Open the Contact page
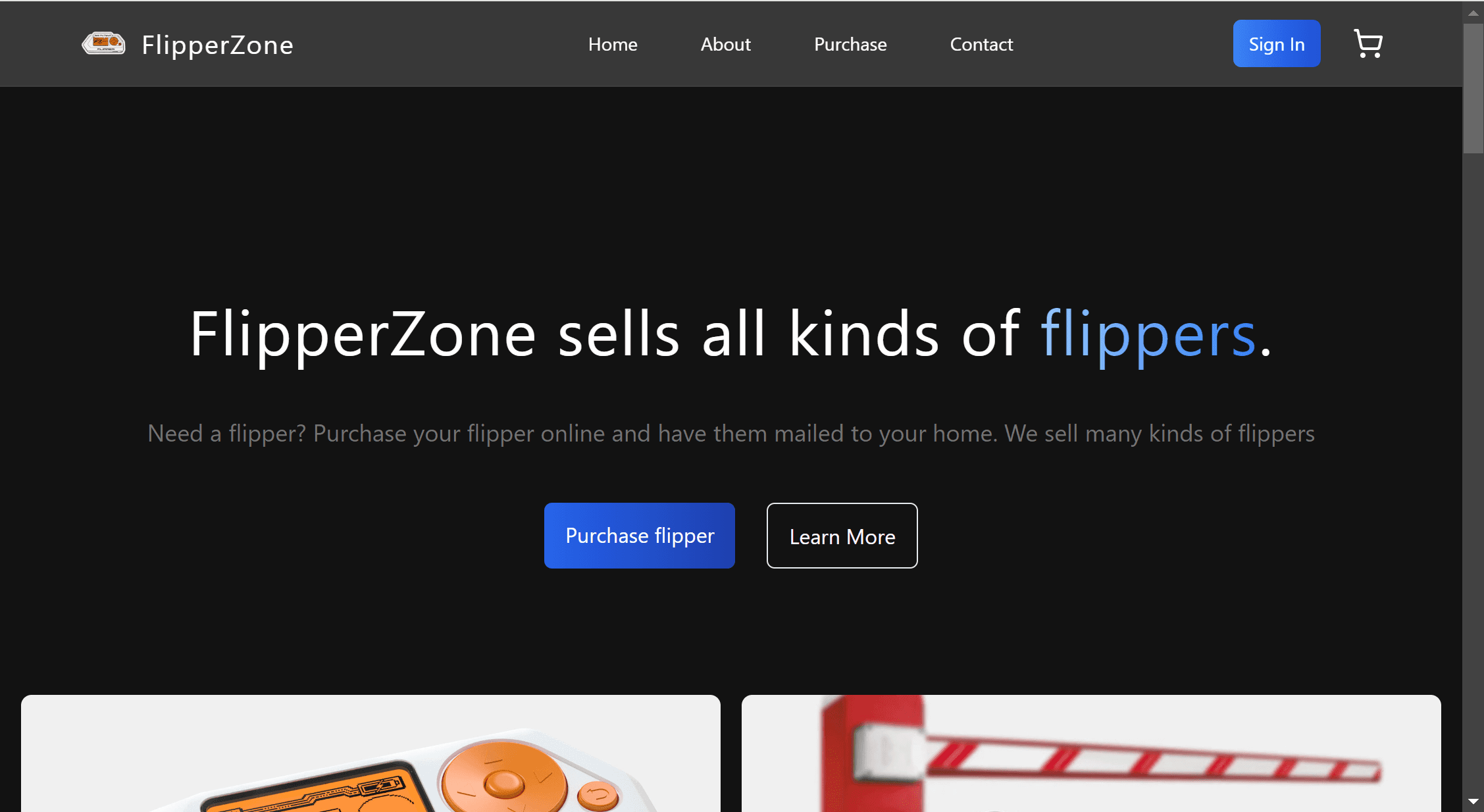This screenshot has width=1484, height=812. tap(981, 44)
